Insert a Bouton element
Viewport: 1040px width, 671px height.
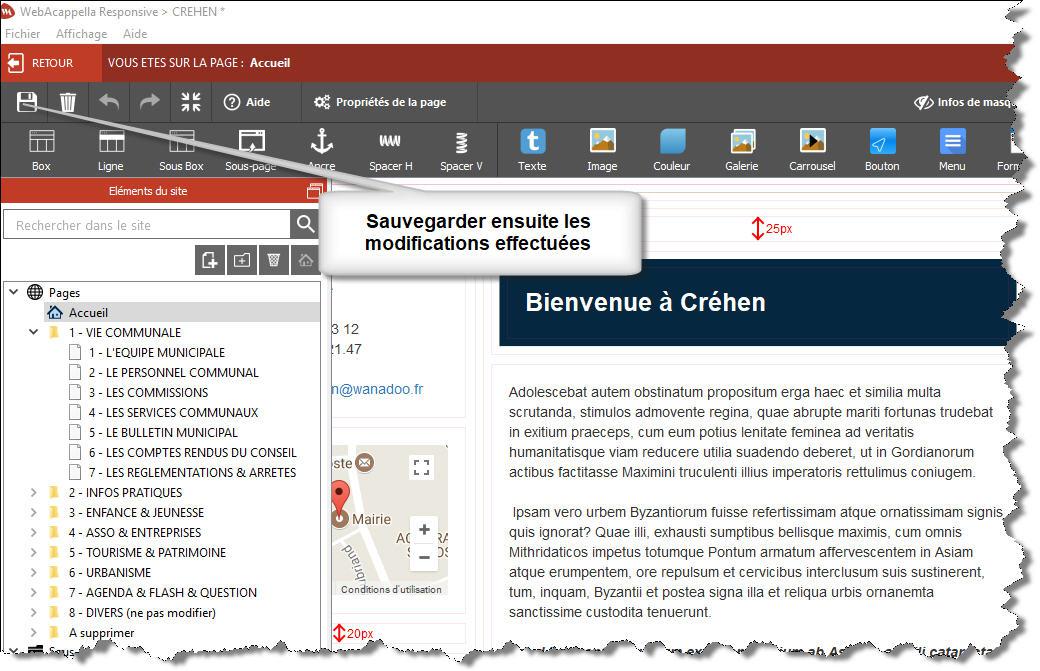pos(882,149)
